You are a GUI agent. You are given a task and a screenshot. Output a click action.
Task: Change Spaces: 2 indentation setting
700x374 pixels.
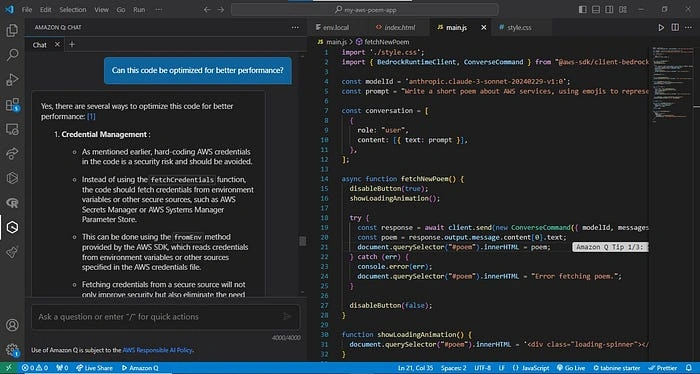point(453,368)
